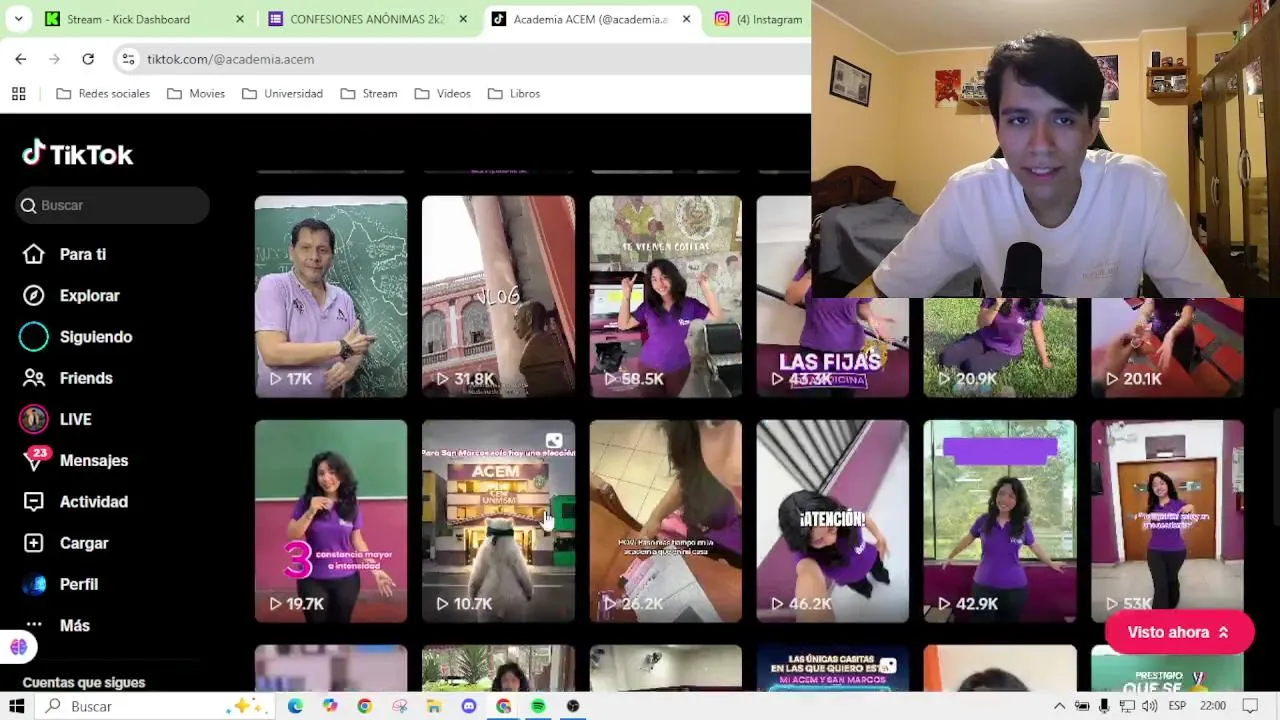Open the site information icon in address bar
The height and width of the screenshot is (720, 1280).
tap(128, 59)
